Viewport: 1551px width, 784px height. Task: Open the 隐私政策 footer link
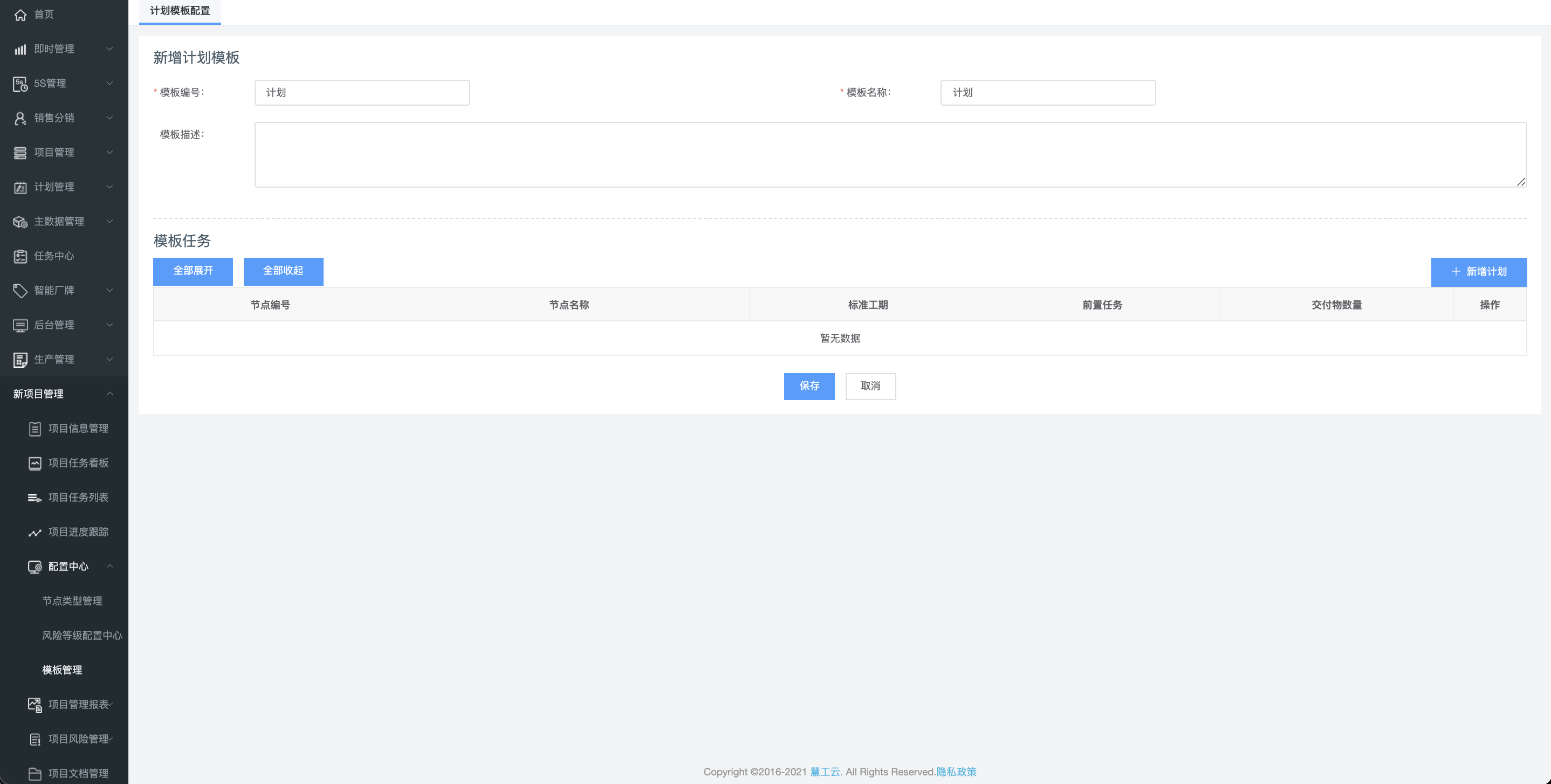[956, 772]
